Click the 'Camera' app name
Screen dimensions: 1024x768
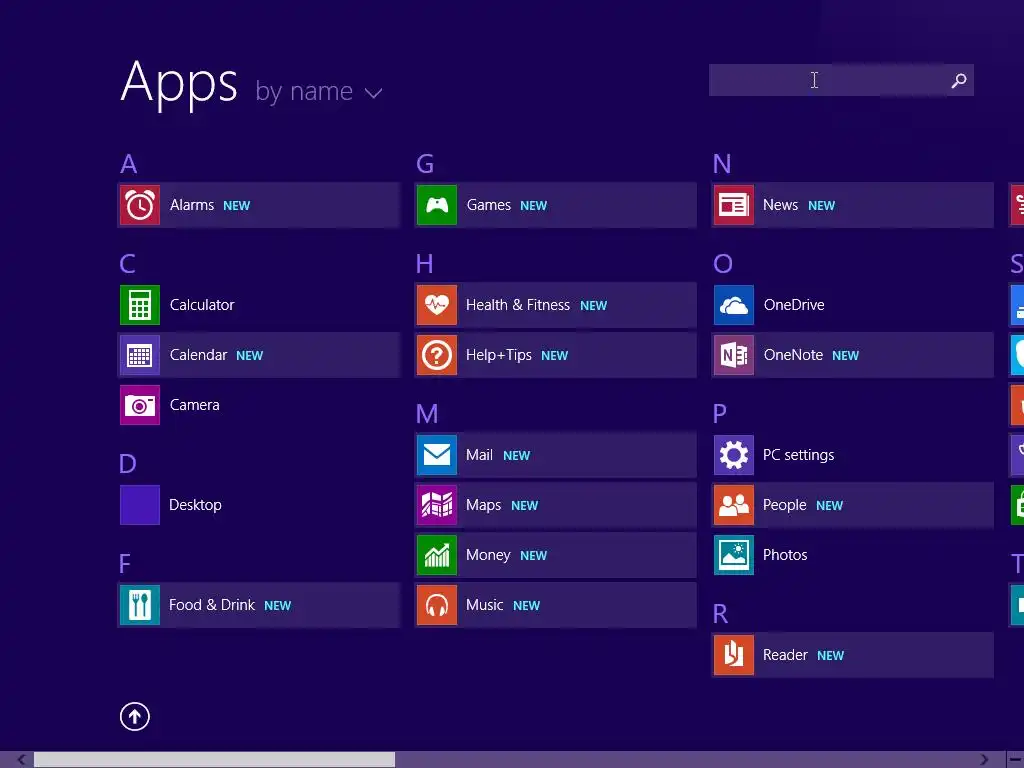[195, 405]
